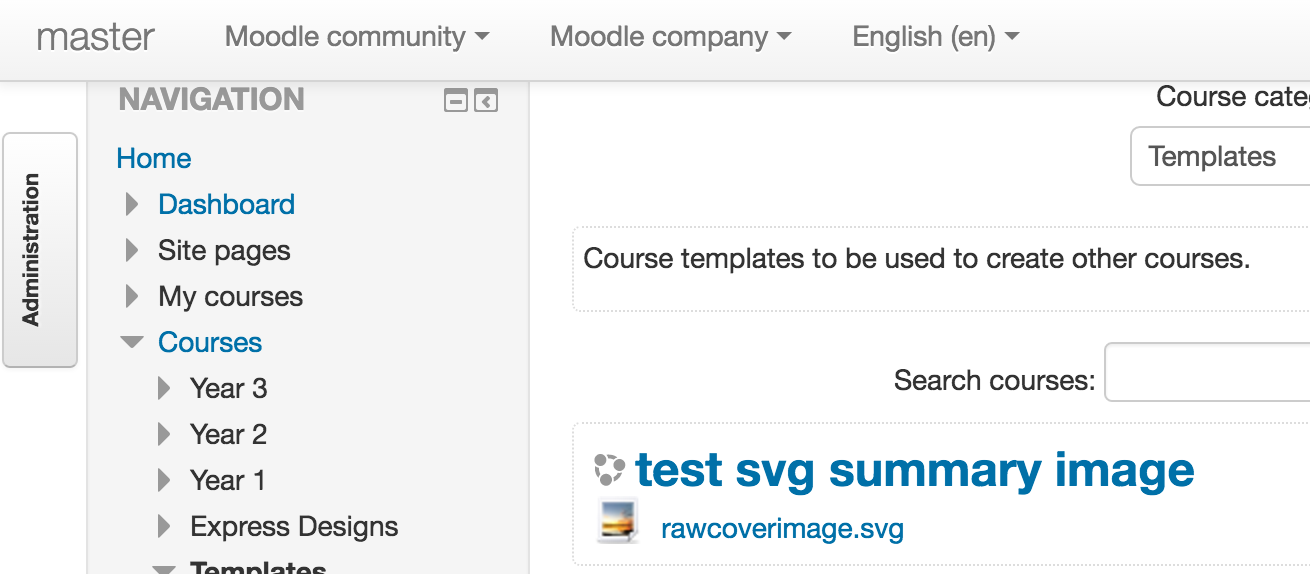The image size is (1310, 574).
Task: Expand the Year 2 category arrow
Action: (x=164, y=434)
